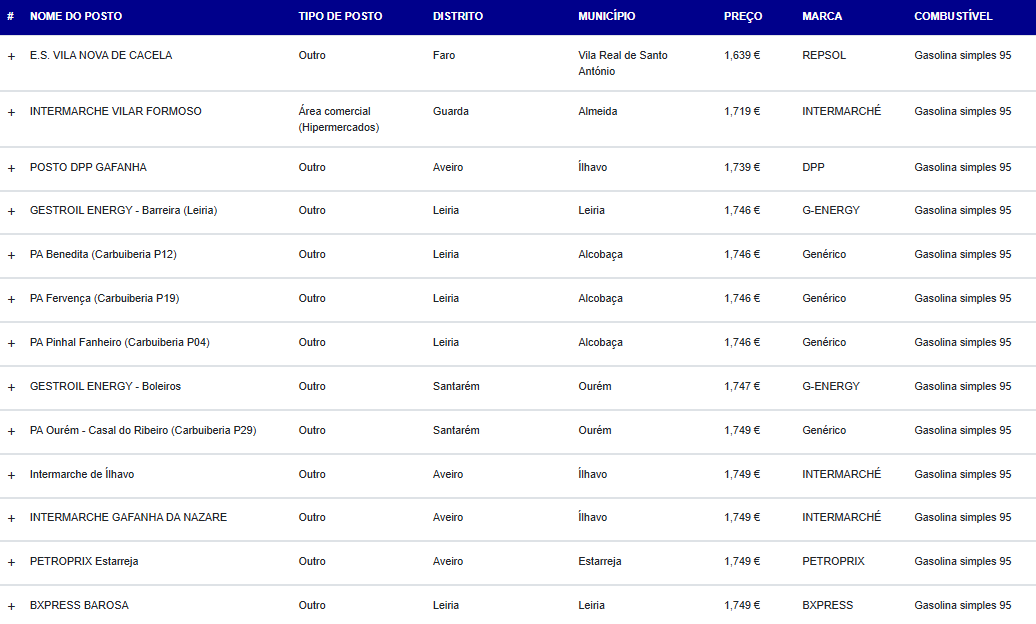Sort by COMBUSTÍVEL column header
The image size is (1036, 624).
[x=953, y=17]
